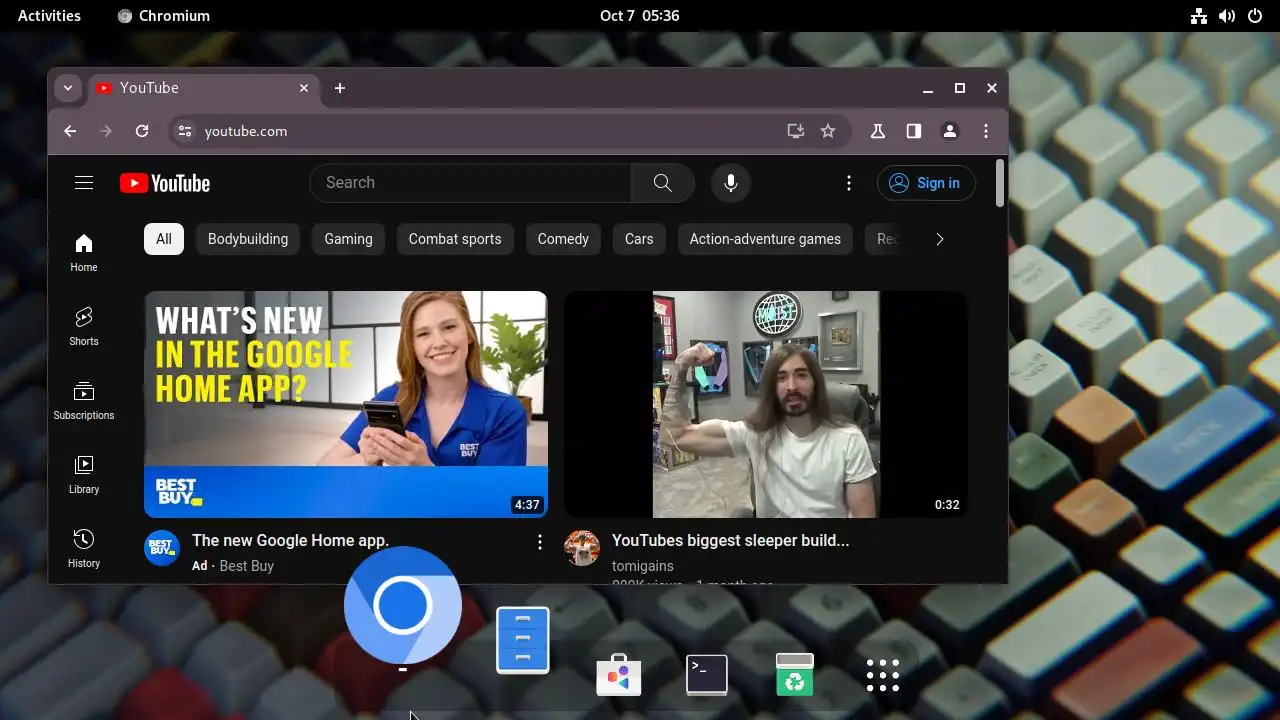Viewport: 1280px width, 720px height.
Task: Open YouTube settings three-dot menu
Action: (848, 183)
